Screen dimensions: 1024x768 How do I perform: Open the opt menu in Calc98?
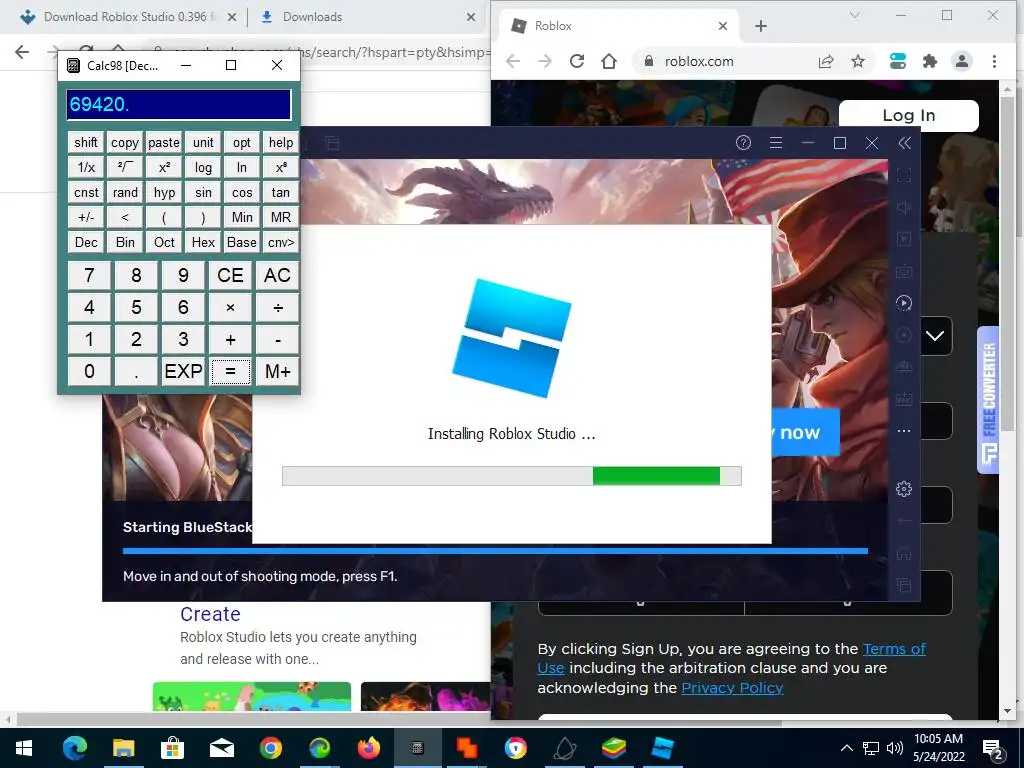(242, 142)
